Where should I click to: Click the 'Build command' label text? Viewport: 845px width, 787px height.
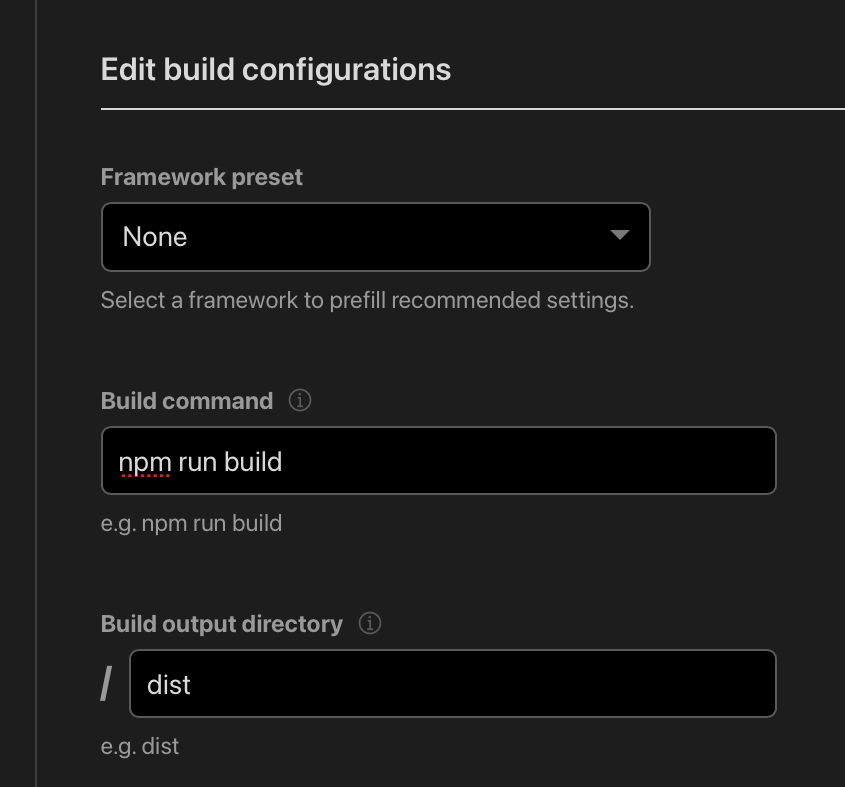tap(187, 401)
